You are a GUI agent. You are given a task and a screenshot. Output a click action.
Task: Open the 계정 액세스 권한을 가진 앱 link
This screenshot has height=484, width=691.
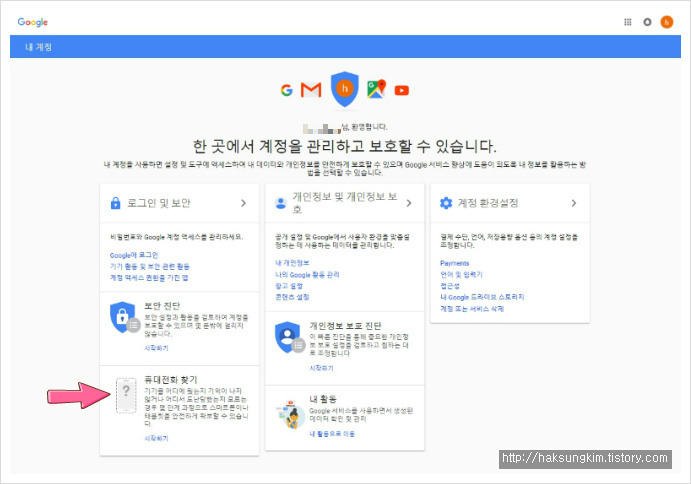coord(149,278)
